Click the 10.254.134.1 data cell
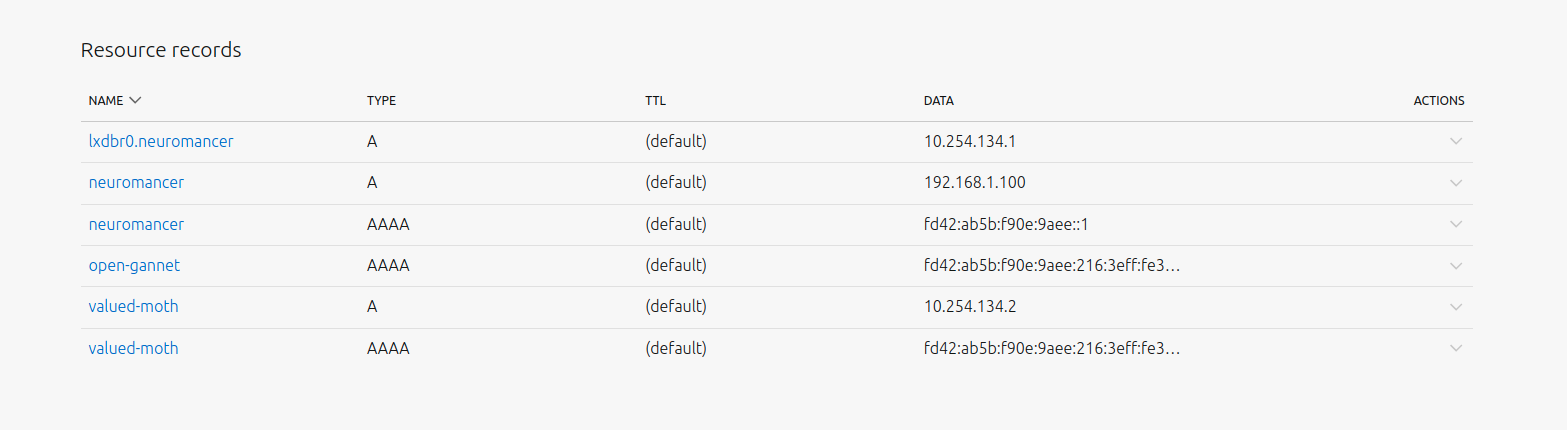 (x=969, y=142)
